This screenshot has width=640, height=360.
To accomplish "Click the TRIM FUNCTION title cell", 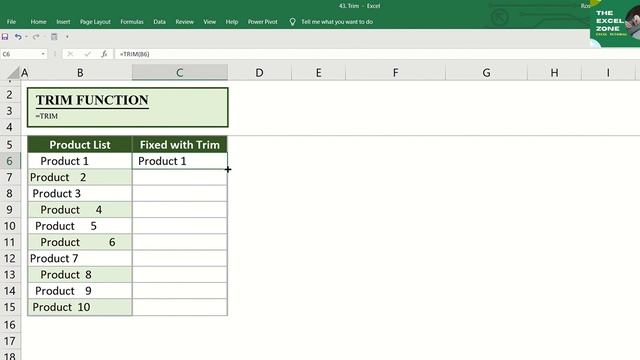I will click(92, 100).
